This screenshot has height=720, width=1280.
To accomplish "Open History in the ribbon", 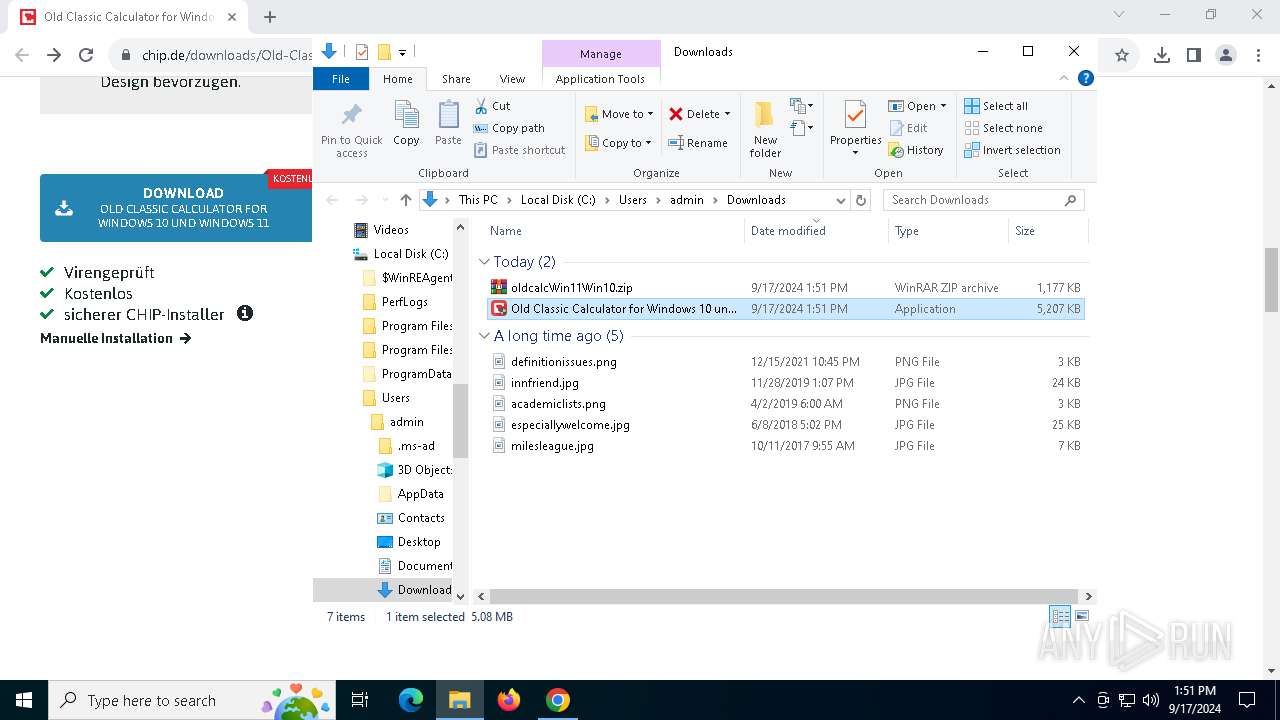I will (x=916, y=150).
